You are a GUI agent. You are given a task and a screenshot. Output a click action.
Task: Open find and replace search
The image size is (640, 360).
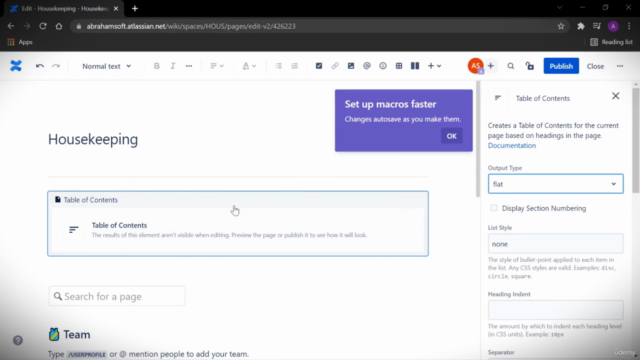(x=511, y=66)
